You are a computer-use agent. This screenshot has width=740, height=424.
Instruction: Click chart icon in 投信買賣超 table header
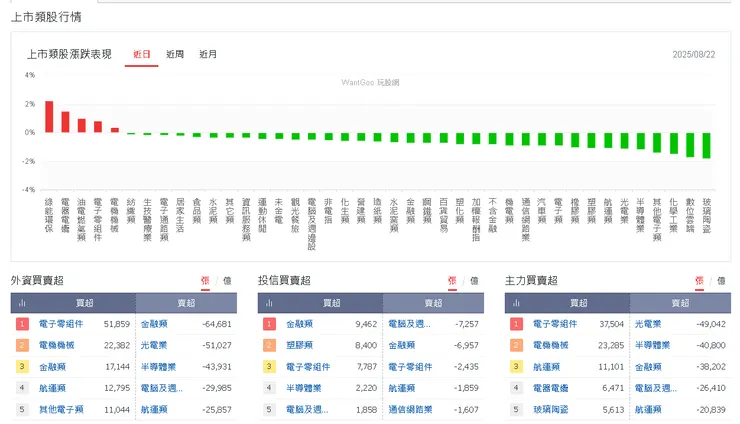(269, 303)
